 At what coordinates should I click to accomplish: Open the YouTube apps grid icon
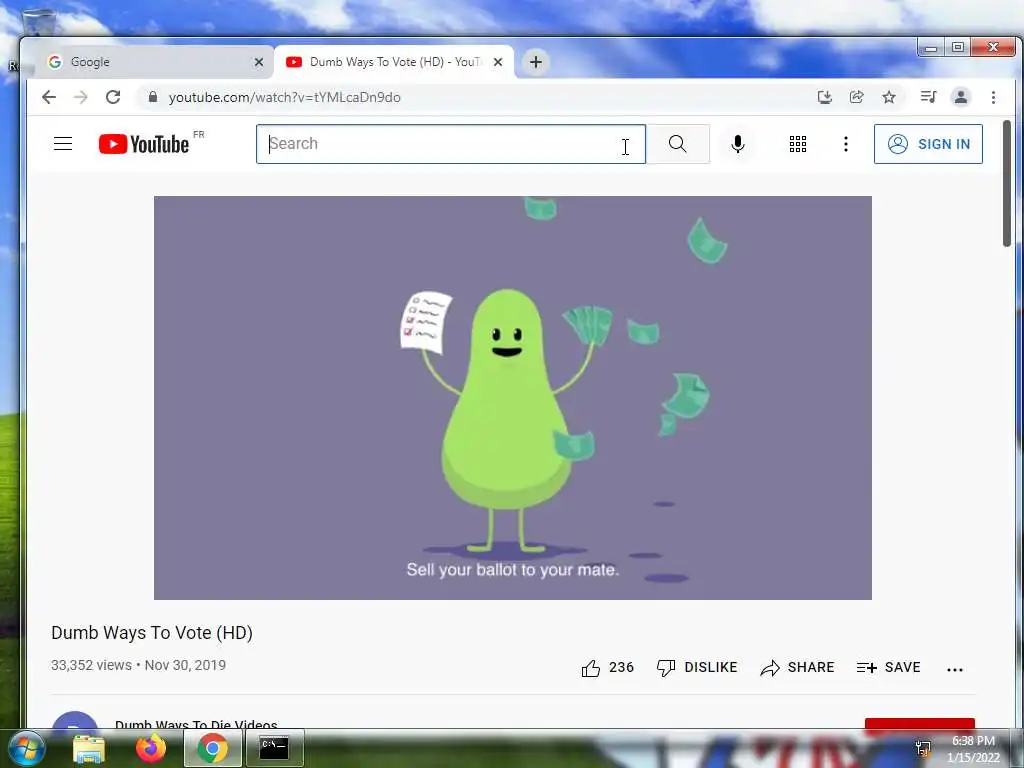[797, 144]
